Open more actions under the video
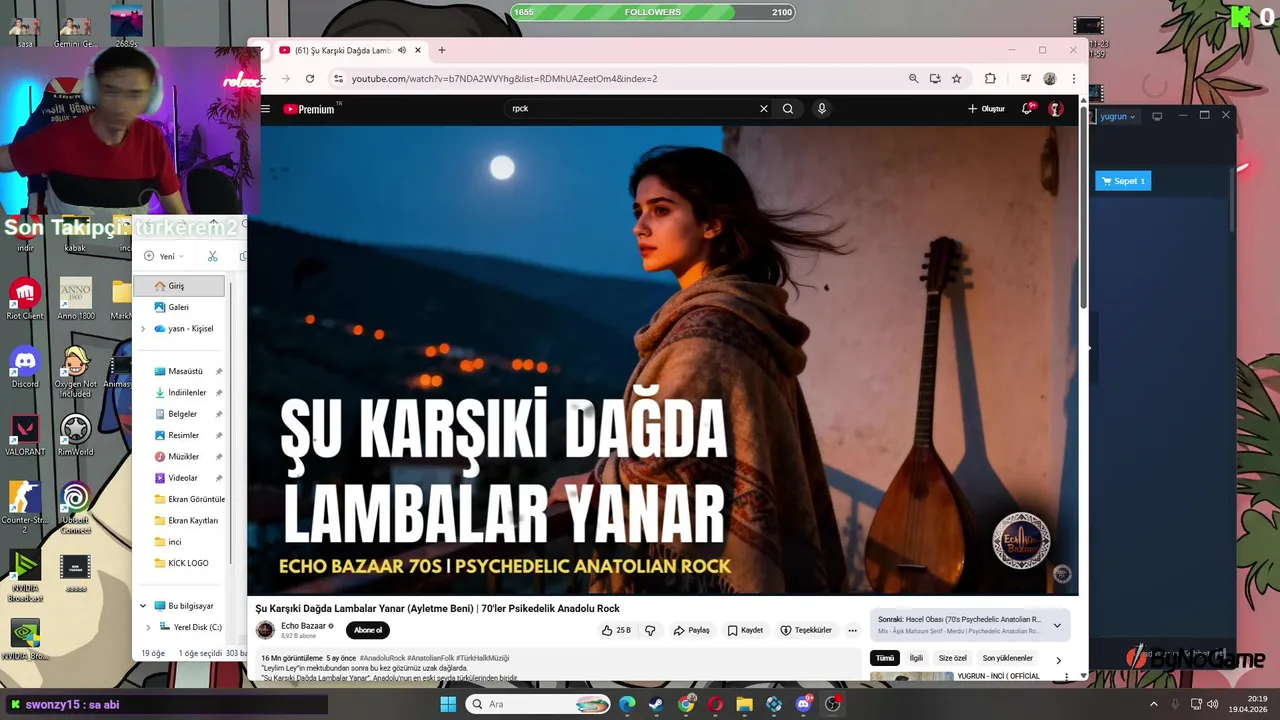1280x720 pixels. click(852, 630)
